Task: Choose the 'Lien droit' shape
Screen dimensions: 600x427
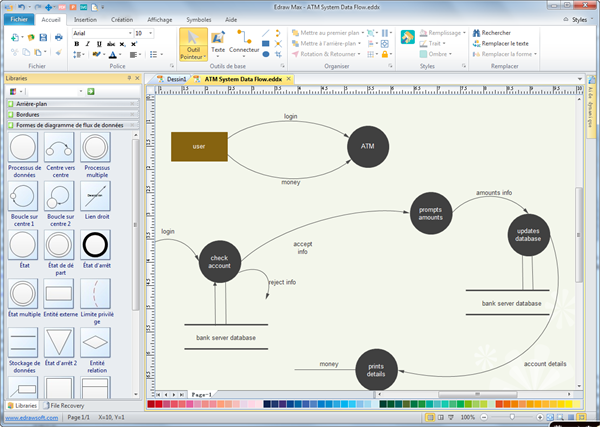Action: 96,196
